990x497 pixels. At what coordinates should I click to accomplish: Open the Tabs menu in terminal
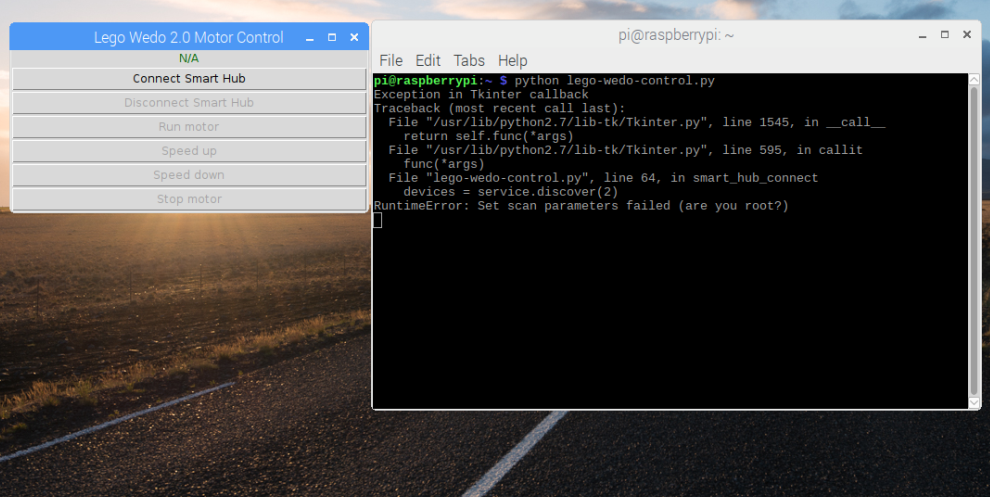tap(469, 61)
